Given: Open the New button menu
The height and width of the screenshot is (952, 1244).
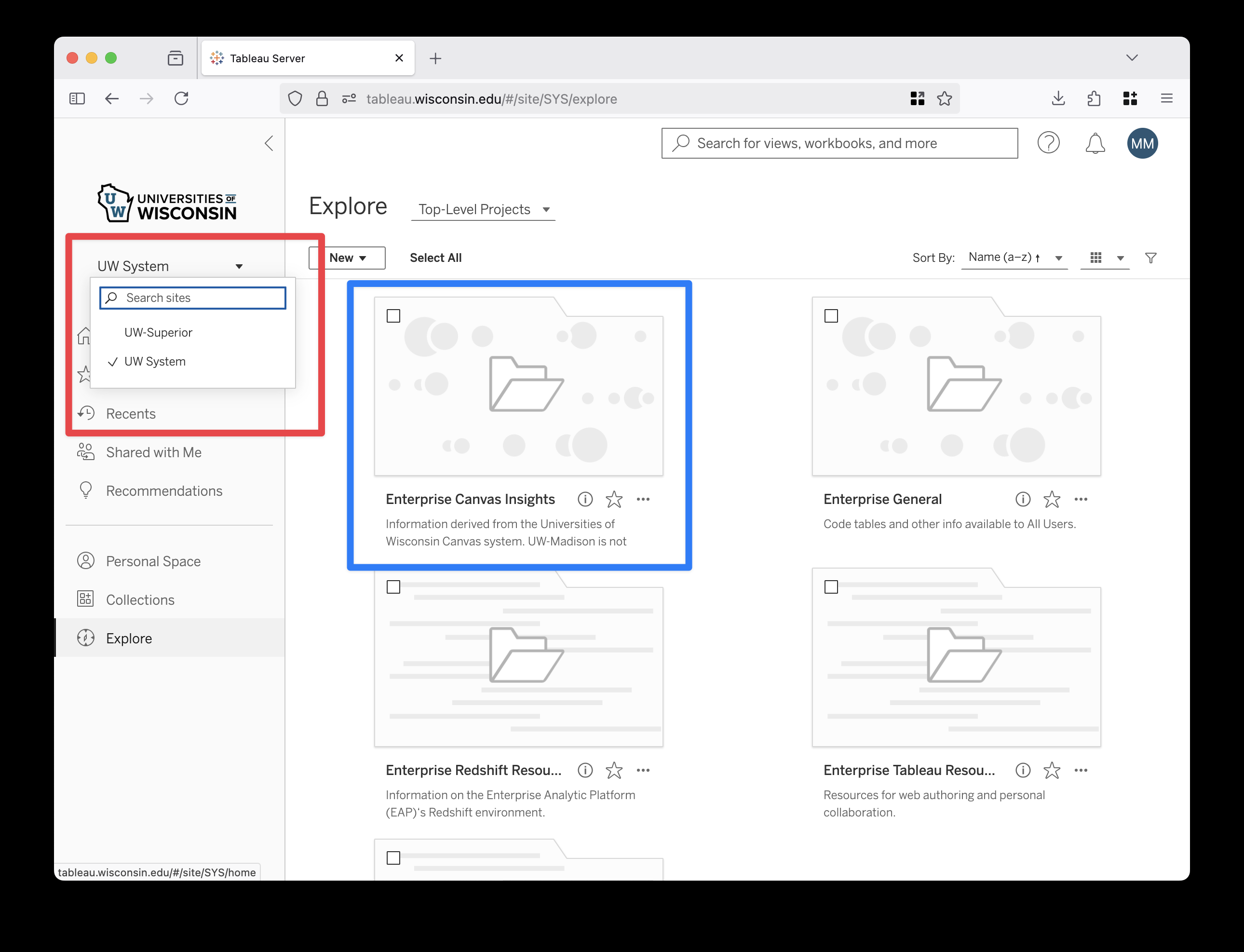Looking at the screenshot, I should click(x=347, y=257).
